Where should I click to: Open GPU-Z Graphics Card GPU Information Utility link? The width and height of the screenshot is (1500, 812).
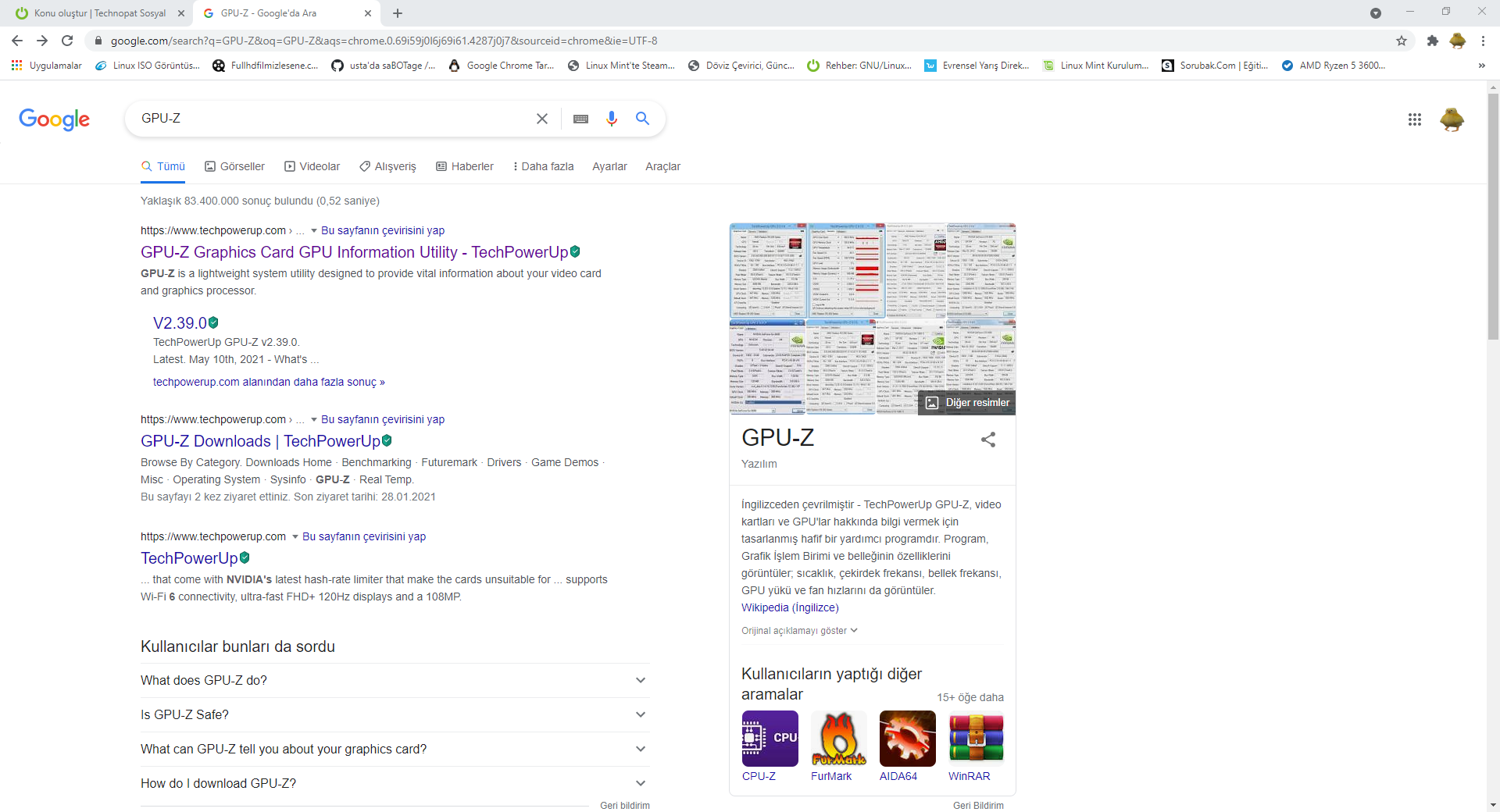354,252
